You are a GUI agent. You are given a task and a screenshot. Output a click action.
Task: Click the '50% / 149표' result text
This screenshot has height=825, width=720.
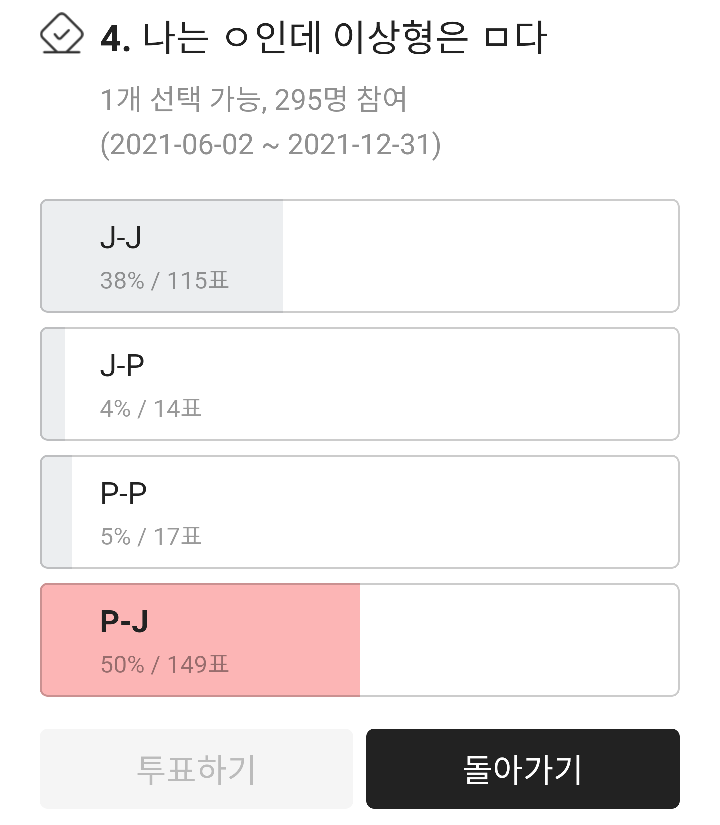coord(165,665)
